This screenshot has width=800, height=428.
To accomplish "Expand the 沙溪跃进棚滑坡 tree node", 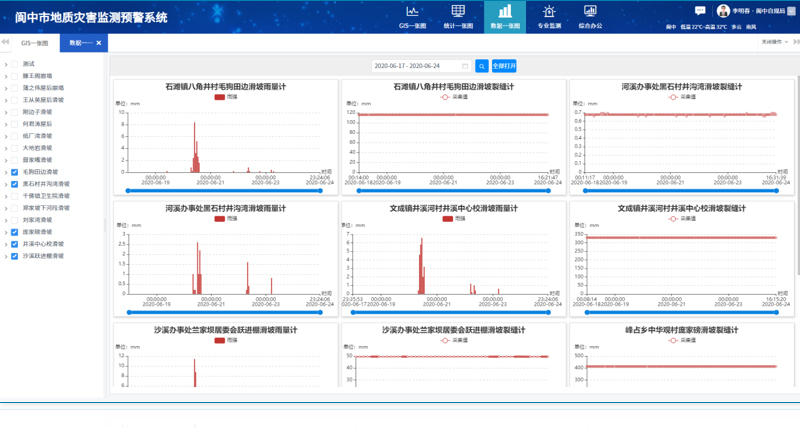I will [5, 256].
